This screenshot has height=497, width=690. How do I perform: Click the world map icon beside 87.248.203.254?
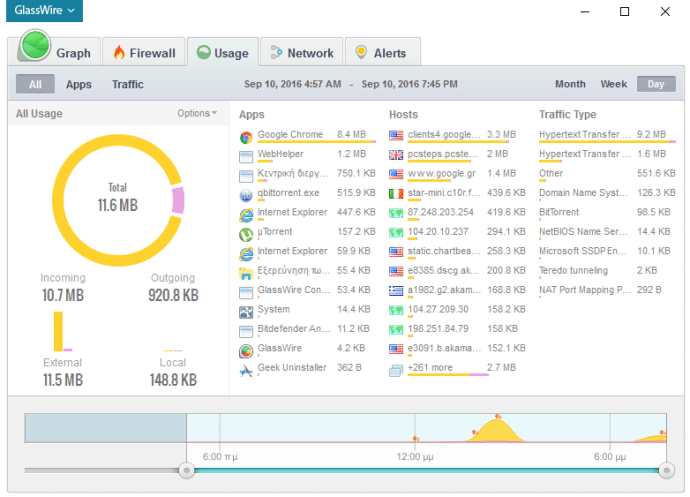click(396, 213)
